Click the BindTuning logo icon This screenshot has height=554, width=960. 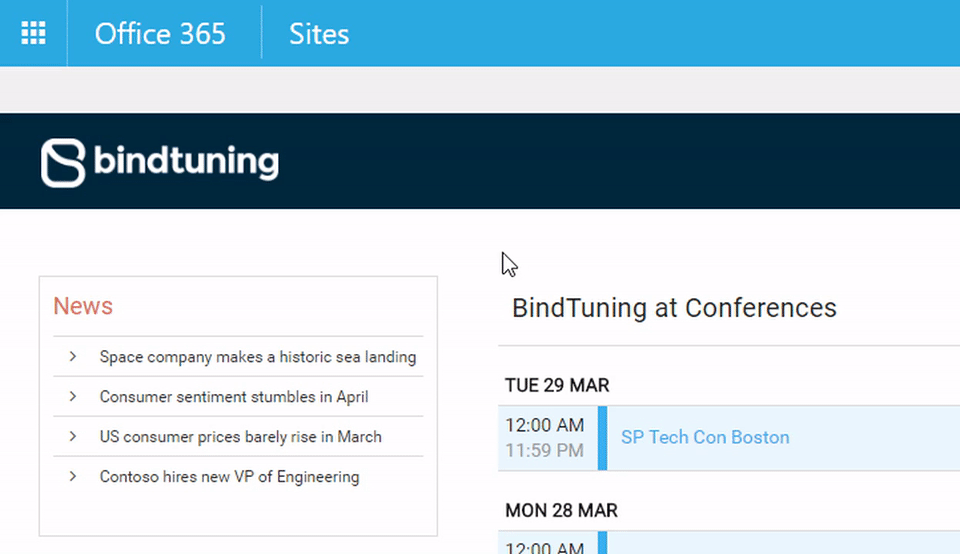63,162
